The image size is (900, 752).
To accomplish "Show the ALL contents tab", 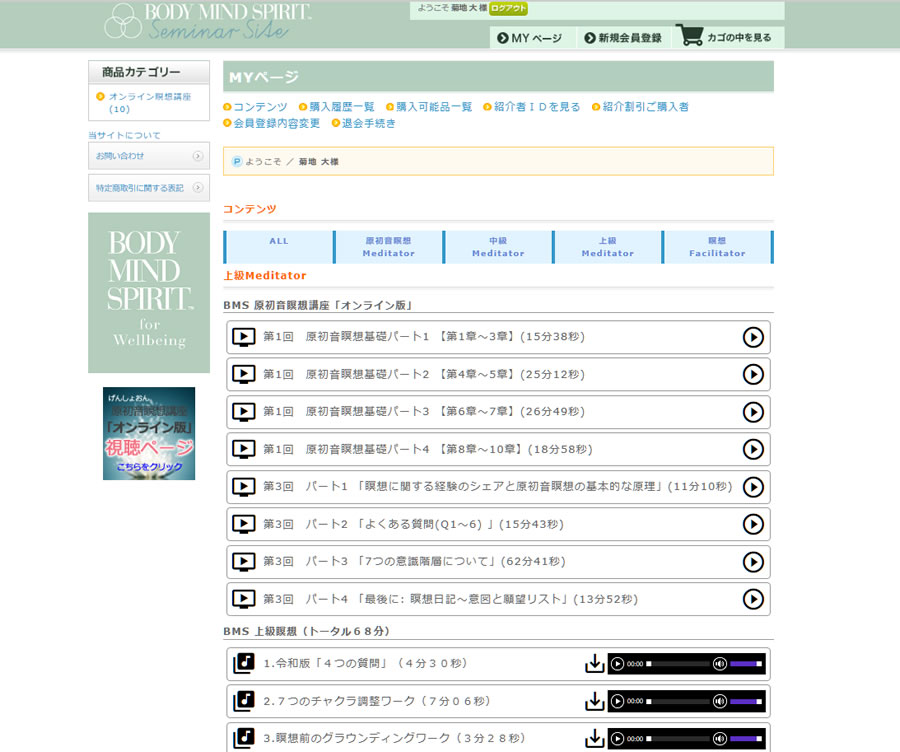I will coord(279,241).
